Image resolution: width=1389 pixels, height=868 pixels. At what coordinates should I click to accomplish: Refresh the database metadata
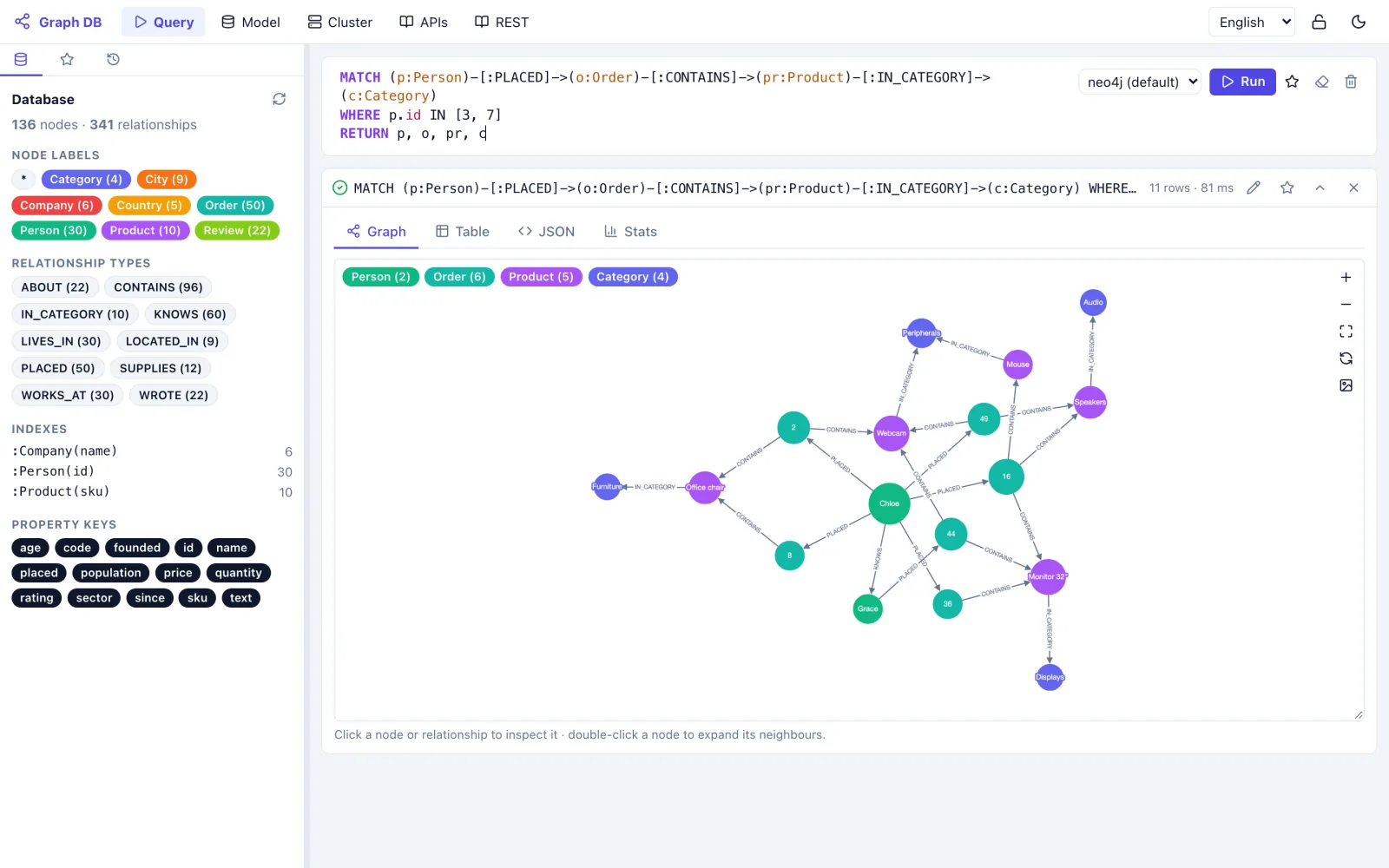pos(279,99)
